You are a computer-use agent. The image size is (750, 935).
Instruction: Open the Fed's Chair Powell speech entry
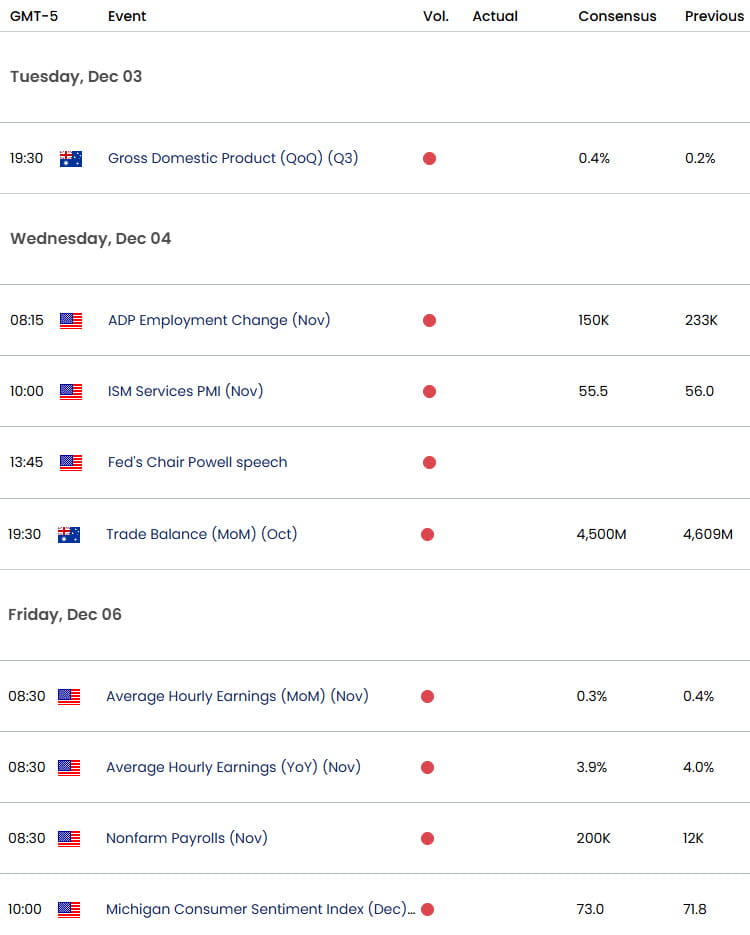pyautogui.click(x=197, y=463)
